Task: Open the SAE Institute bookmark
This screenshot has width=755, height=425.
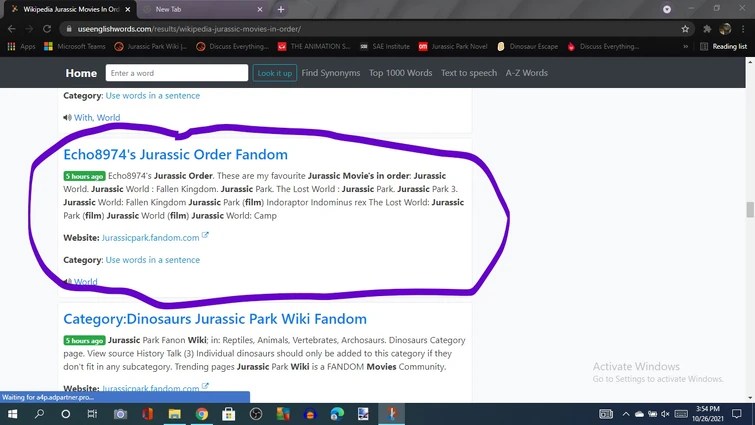Action: tap(385, 46)
